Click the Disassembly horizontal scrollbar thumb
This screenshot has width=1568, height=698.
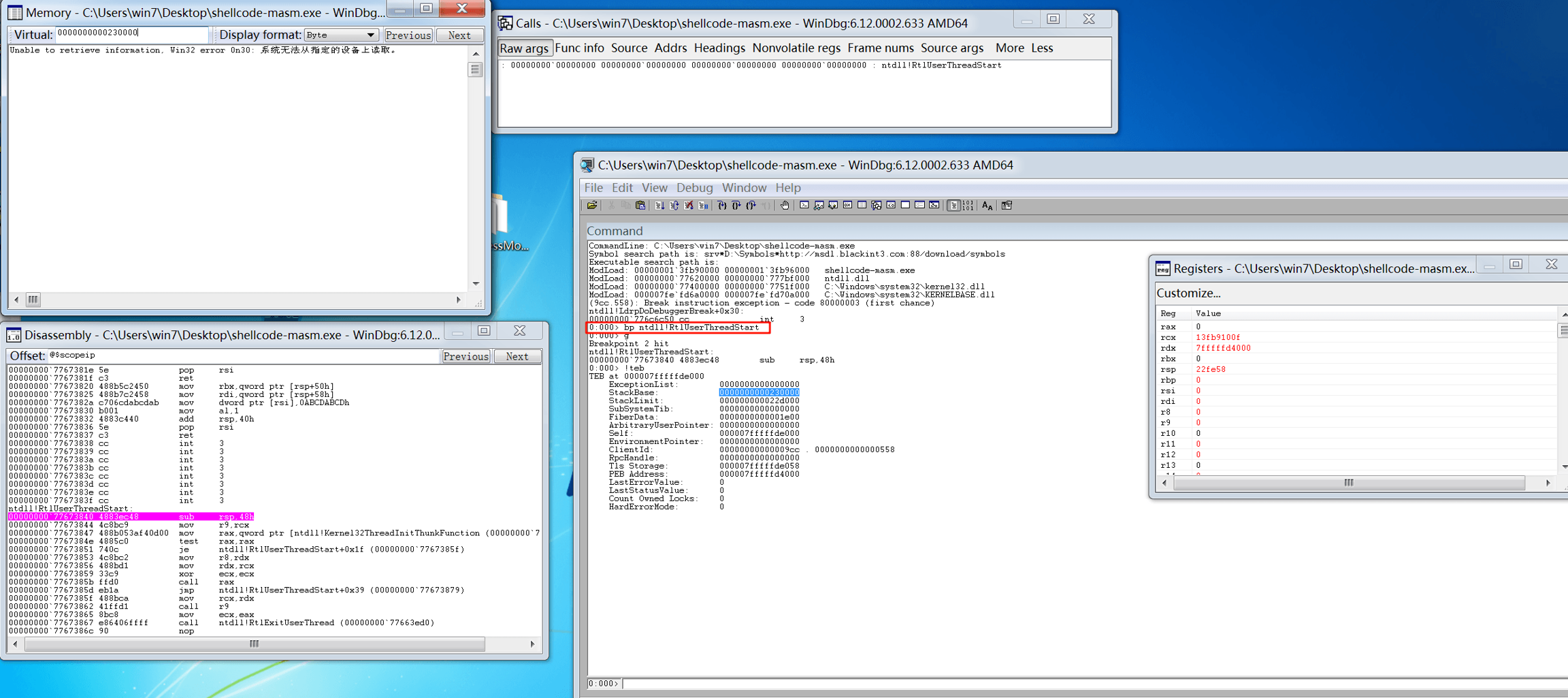point(255,644)
